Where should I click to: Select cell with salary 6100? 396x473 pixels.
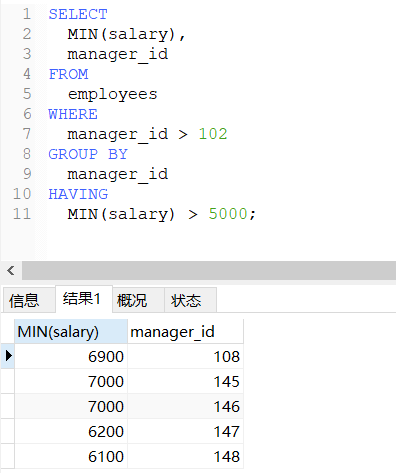tap(71, 456)
